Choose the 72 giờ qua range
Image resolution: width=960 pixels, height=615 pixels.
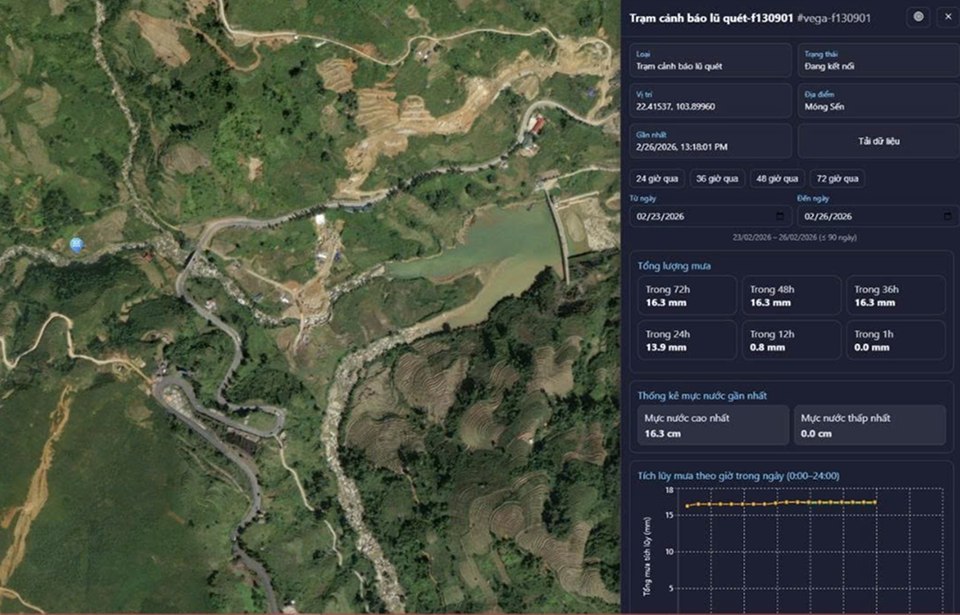(x=836, y=179)
